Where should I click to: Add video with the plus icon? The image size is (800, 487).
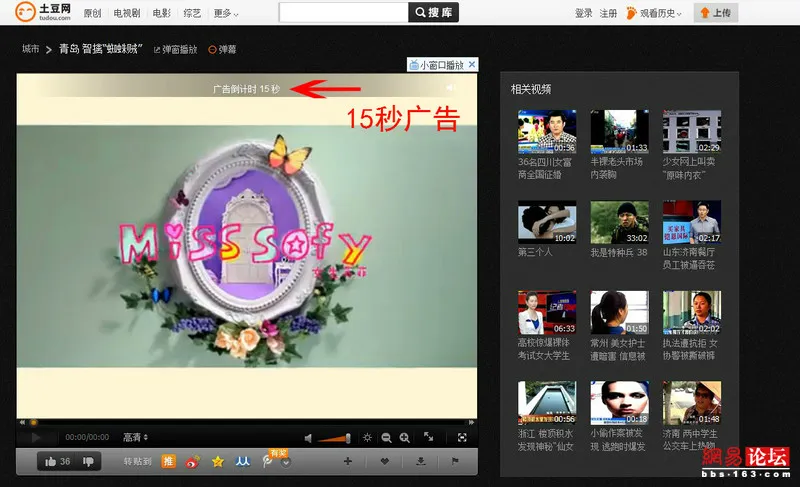(x=347, y=461)
